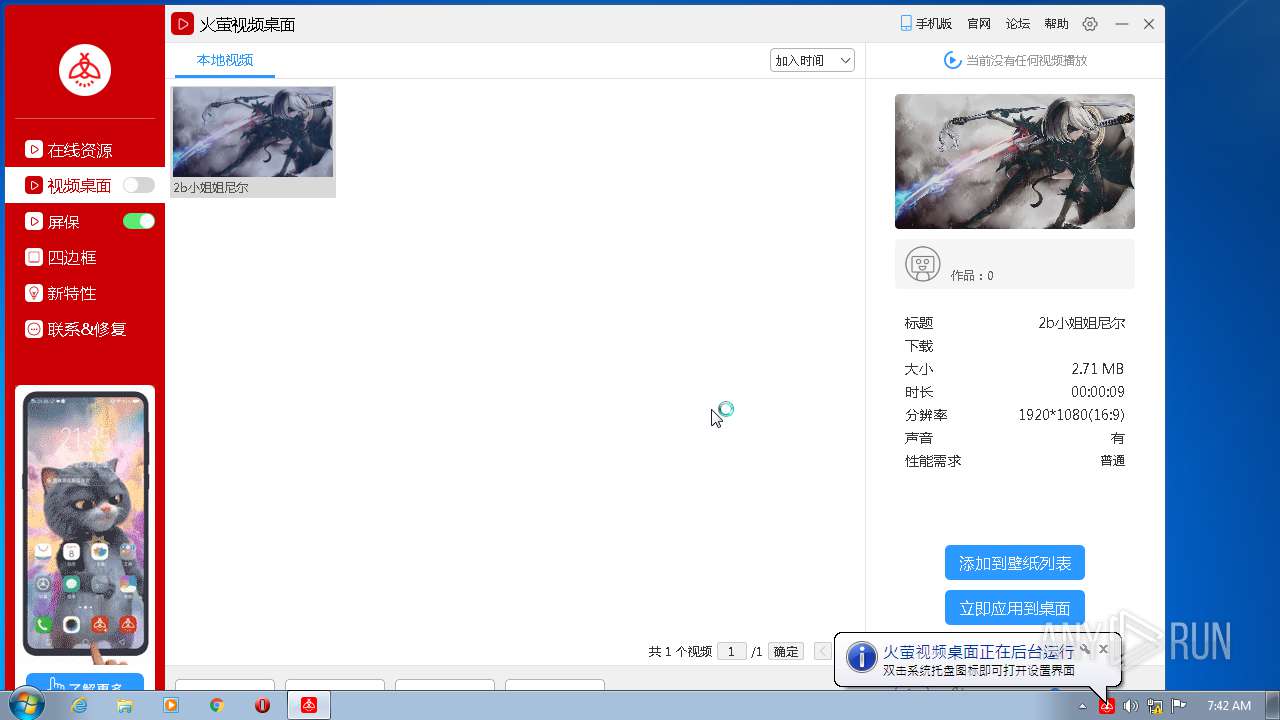Click 立即应用到桌面 button
The height and width of the screenshot is (720, 1280).
[x=1015, y=608]
